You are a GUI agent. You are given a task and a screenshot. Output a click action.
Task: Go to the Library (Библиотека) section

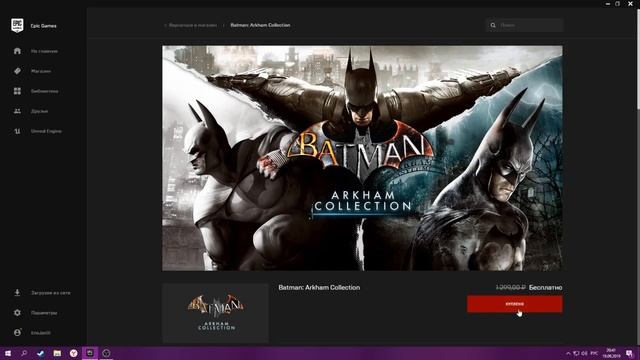pyautogui.click(x=36, y=91)
